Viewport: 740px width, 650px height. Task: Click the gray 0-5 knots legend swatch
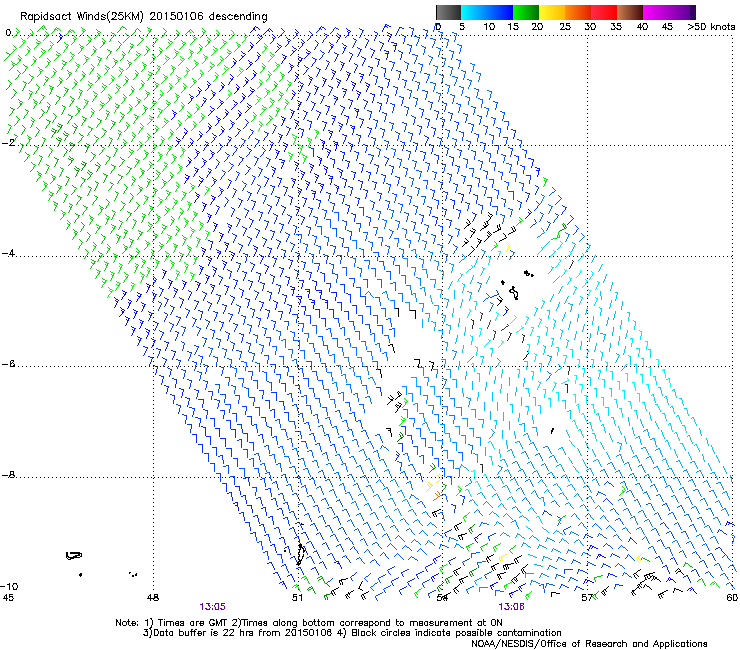coord(448,12)
